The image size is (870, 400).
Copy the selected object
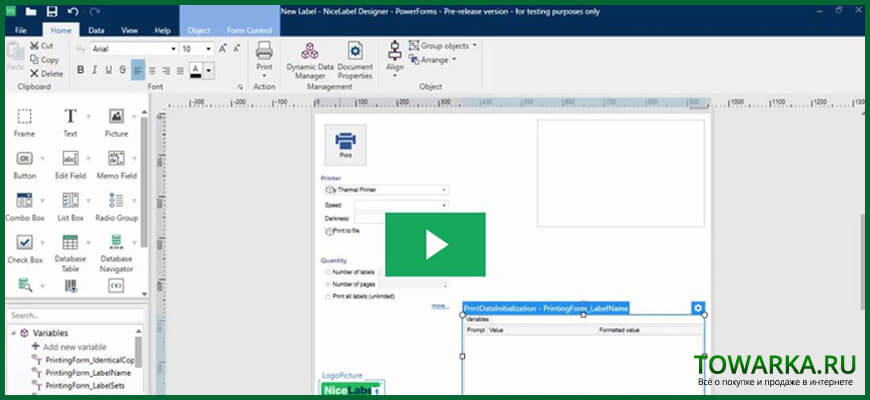pos(44,59)
